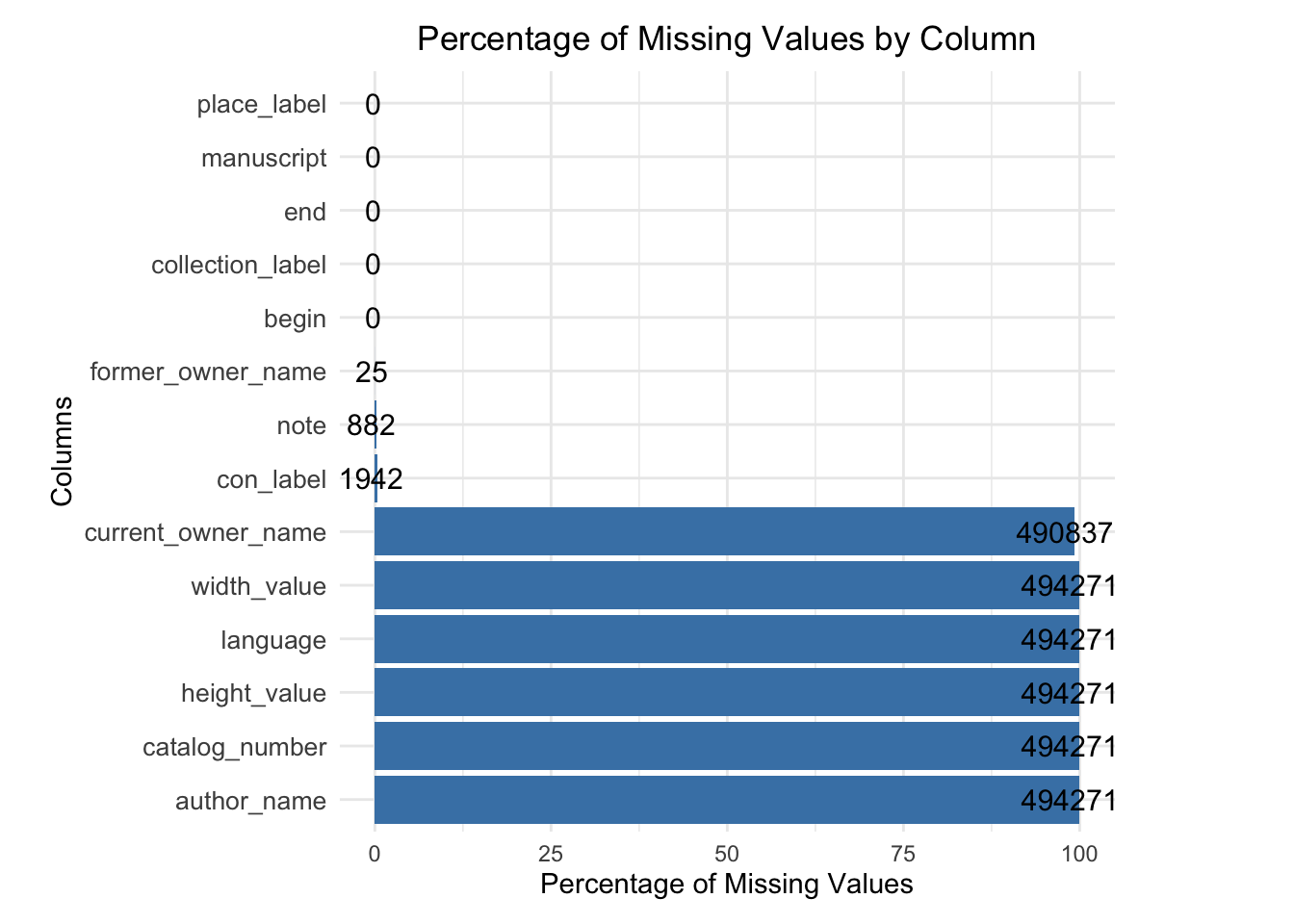
Task: Click the chart title text
Action: [727, 39]
